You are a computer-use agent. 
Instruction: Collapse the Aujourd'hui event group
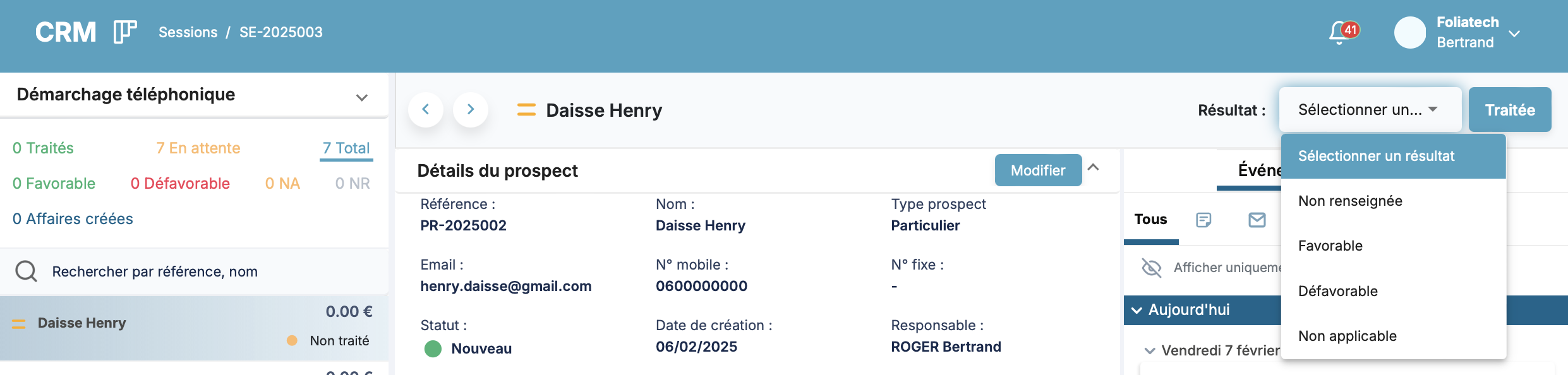[x=1137, y=310]
